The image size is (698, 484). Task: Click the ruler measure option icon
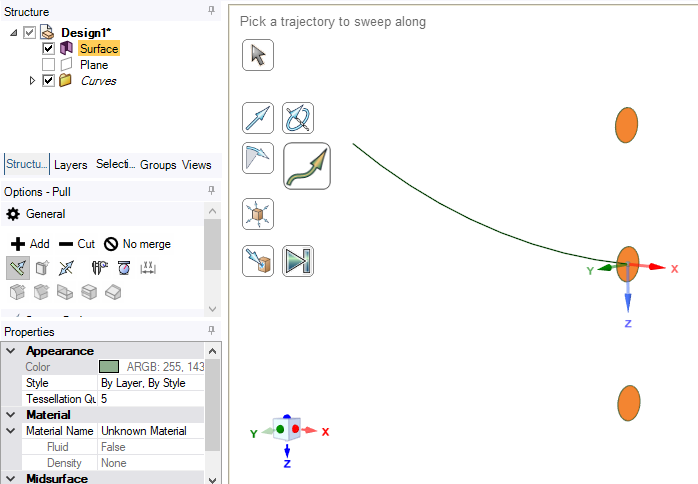click(x=99, y=268)
